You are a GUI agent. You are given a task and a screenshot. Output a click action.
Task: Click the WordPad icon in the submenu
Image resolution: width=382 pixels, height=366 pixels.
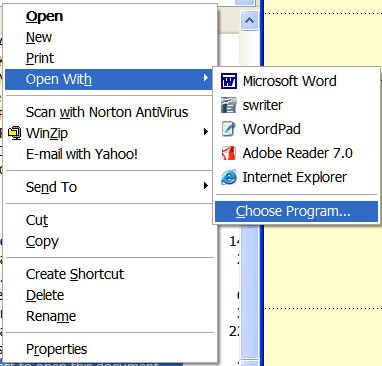tap(229, 129)
